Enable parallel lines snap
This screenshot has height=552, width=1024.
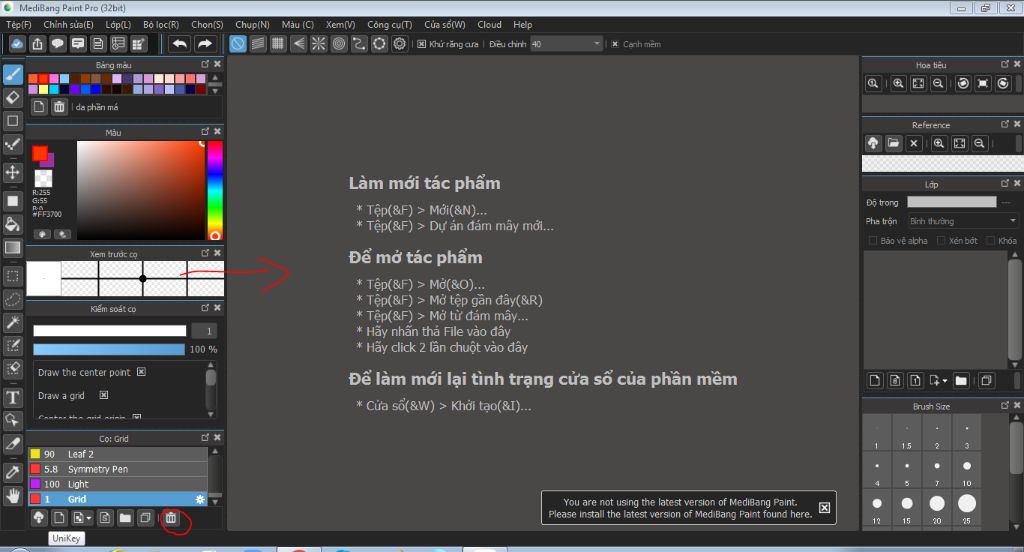[x=258, y=44]
